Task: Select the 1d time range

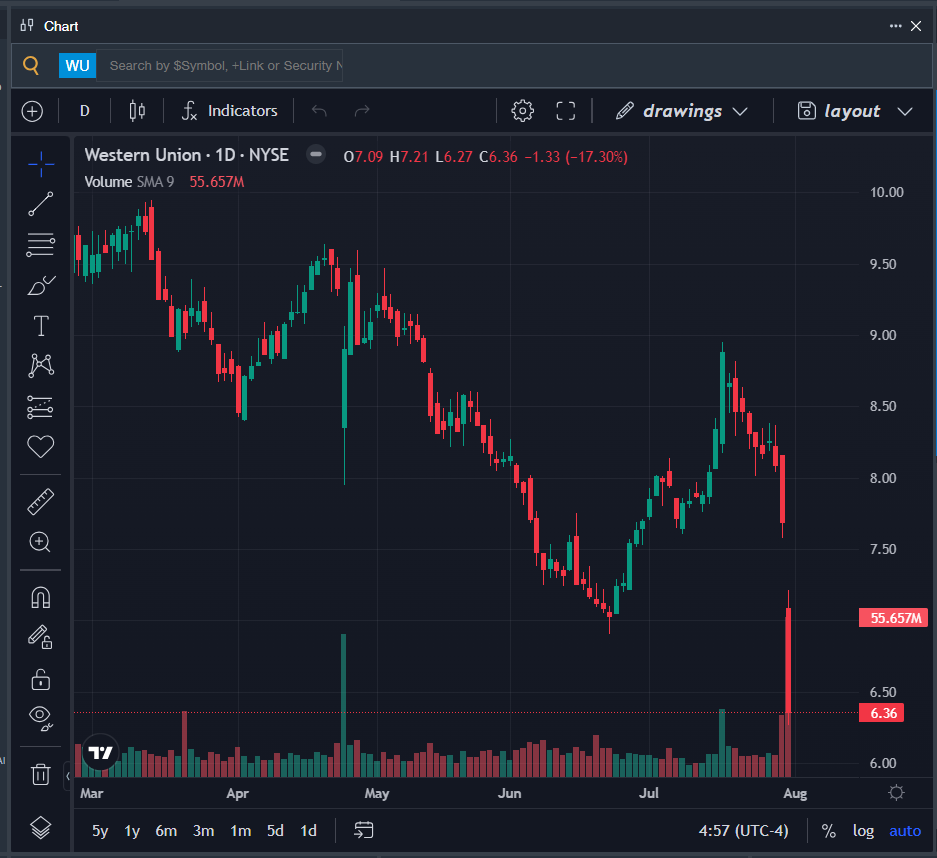Action: coord(308,831)
